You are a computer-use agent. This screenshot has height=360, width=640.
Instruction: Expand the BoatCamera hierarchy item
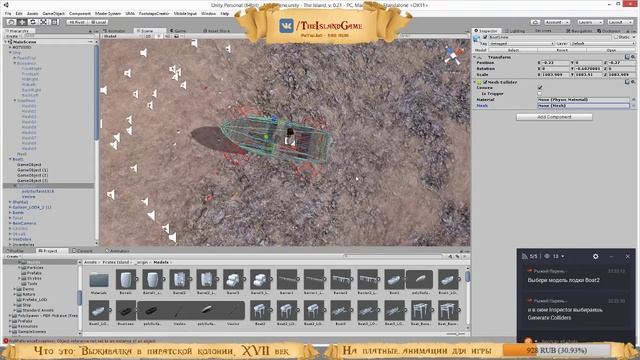pos(10,223)
